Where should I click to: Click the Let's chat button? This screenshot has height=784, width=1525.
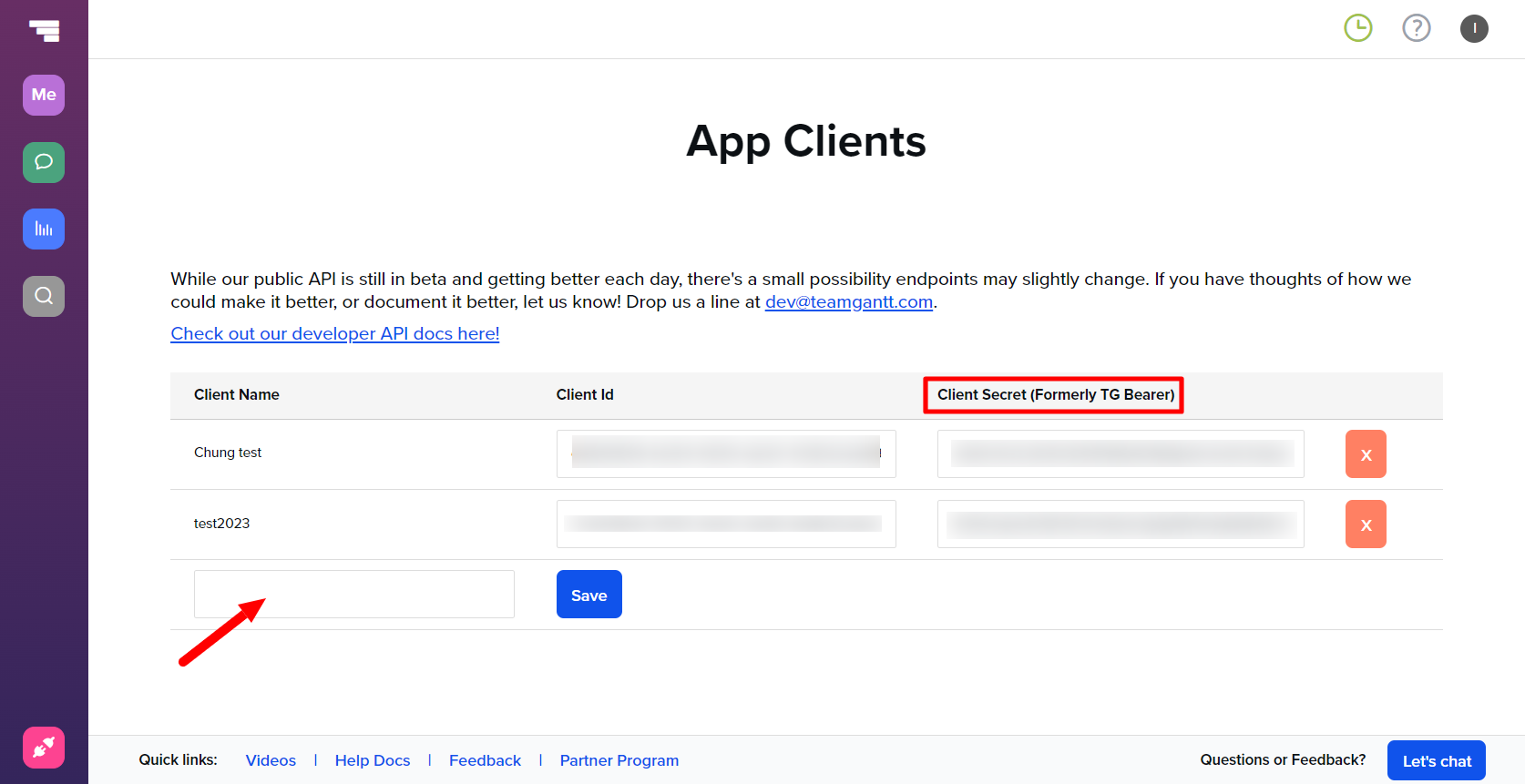[x=1437, y=761]
